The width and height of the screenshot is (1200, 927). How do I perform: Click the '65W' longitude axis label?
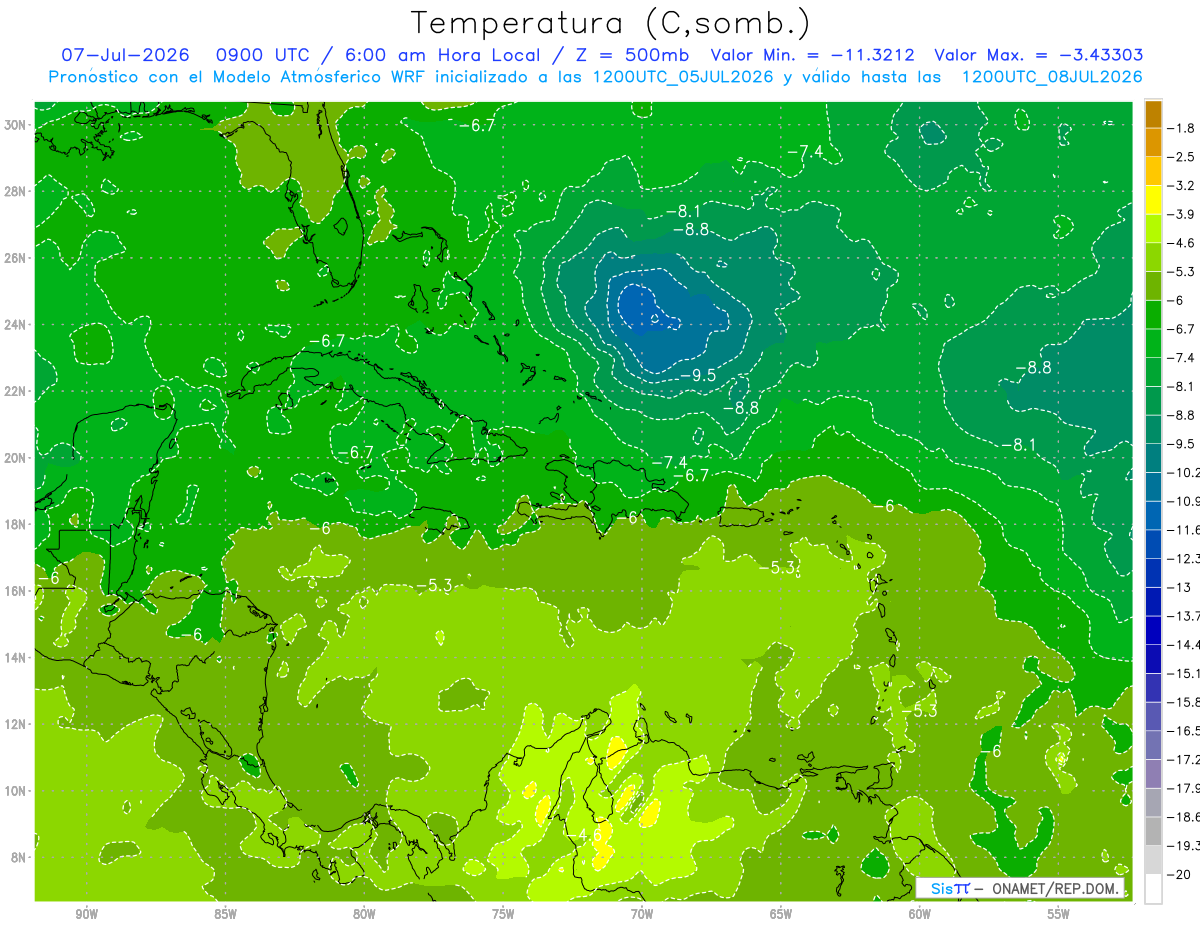click(x=781, y=914)
